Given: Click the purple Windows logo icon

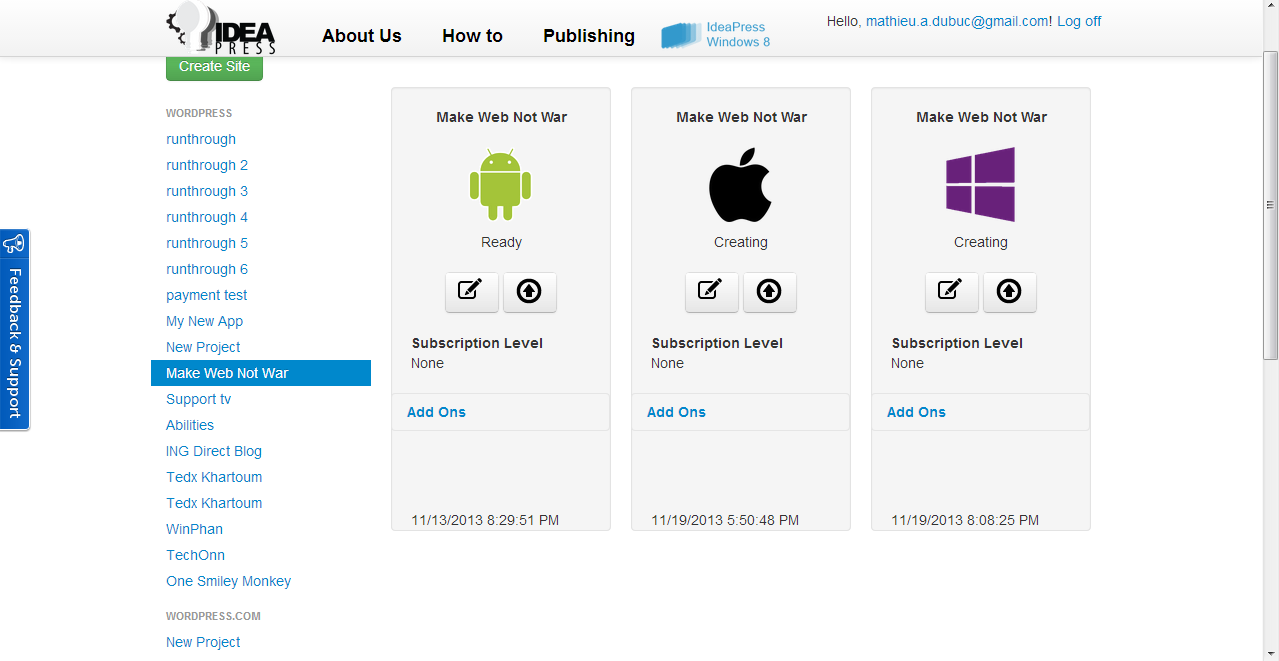Looking at the screenshot, I should pyautogui.click(x=980, y=185).
